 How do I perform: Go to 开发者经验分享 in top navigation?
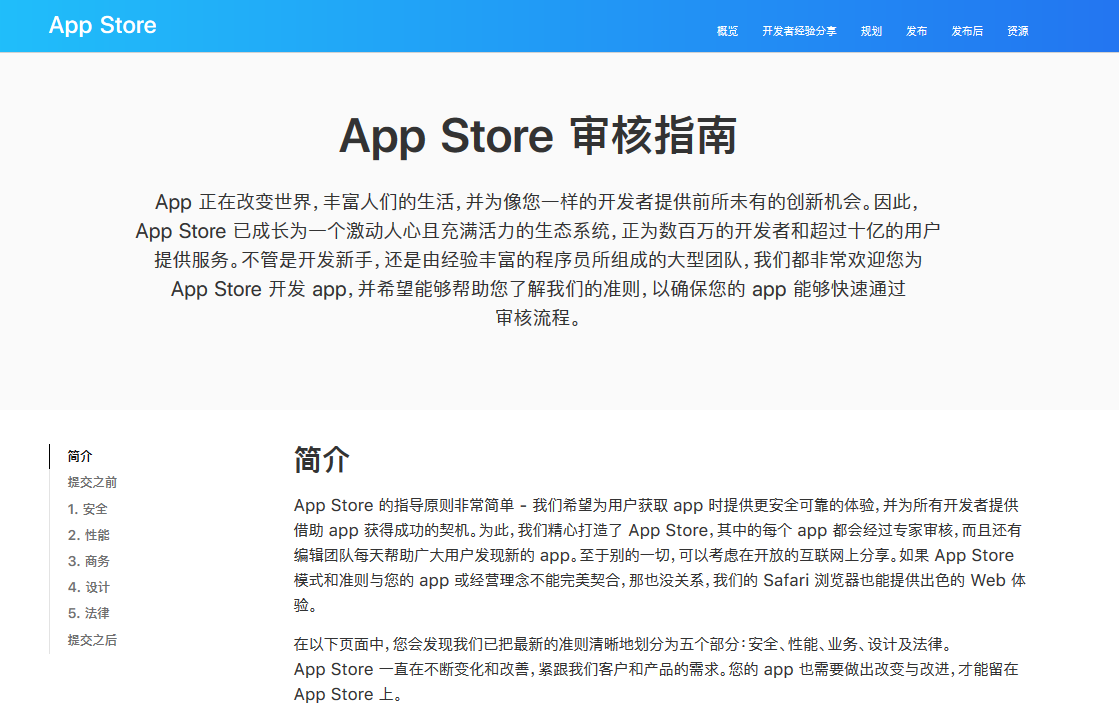(799, 31)
